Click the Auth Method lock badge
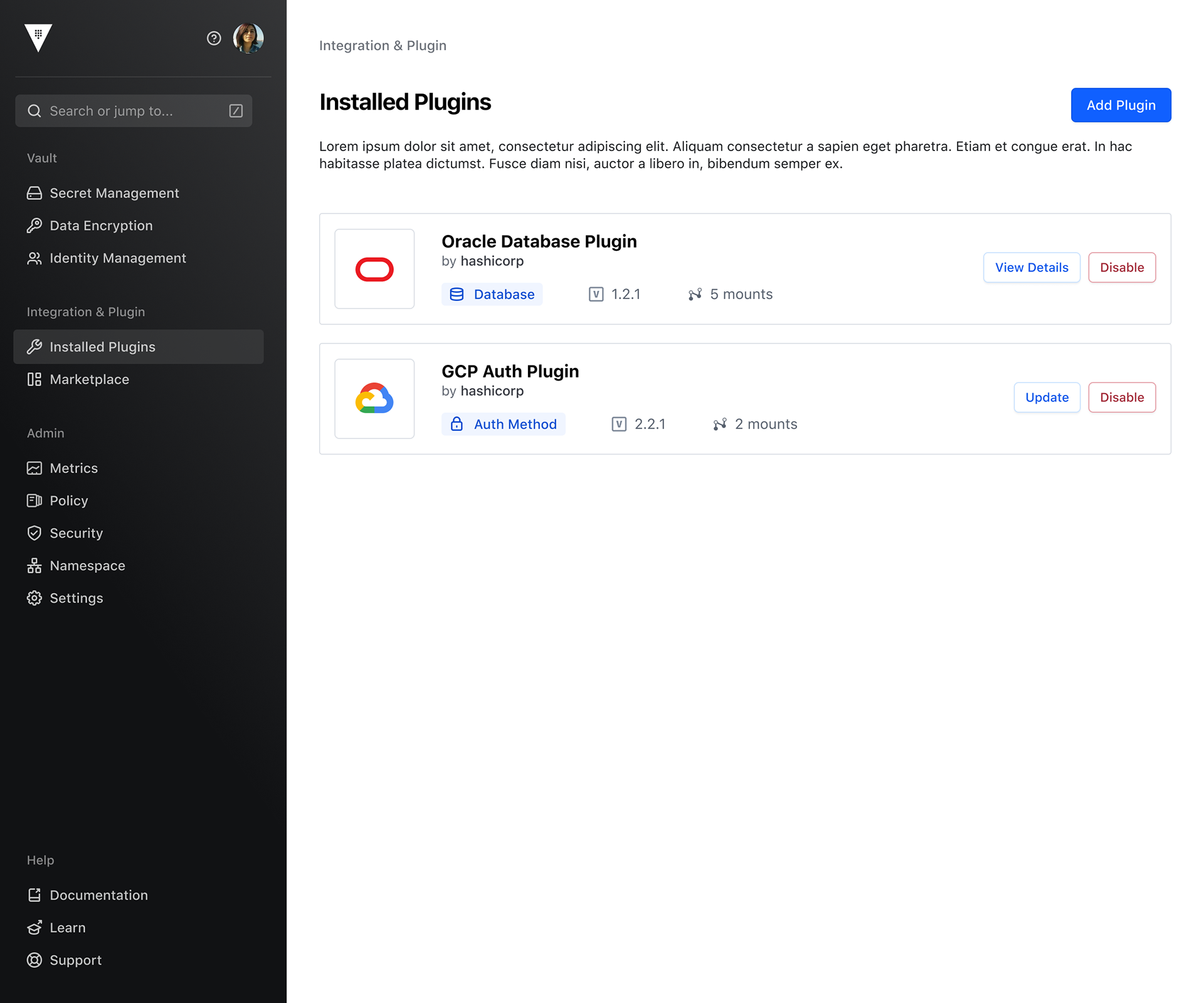1204x1003 pixels. 503,424
